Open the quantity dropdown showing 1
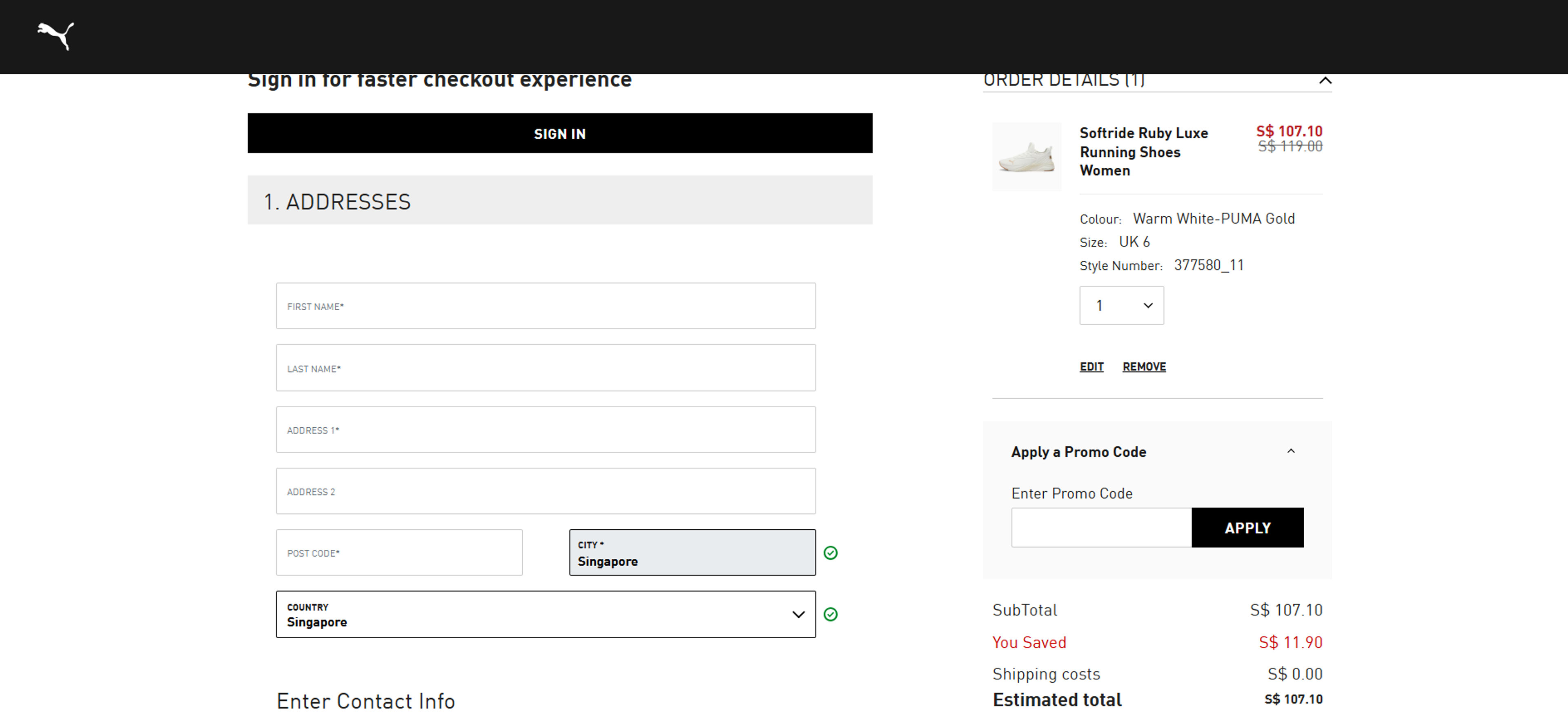 [x=1121, y=306]
